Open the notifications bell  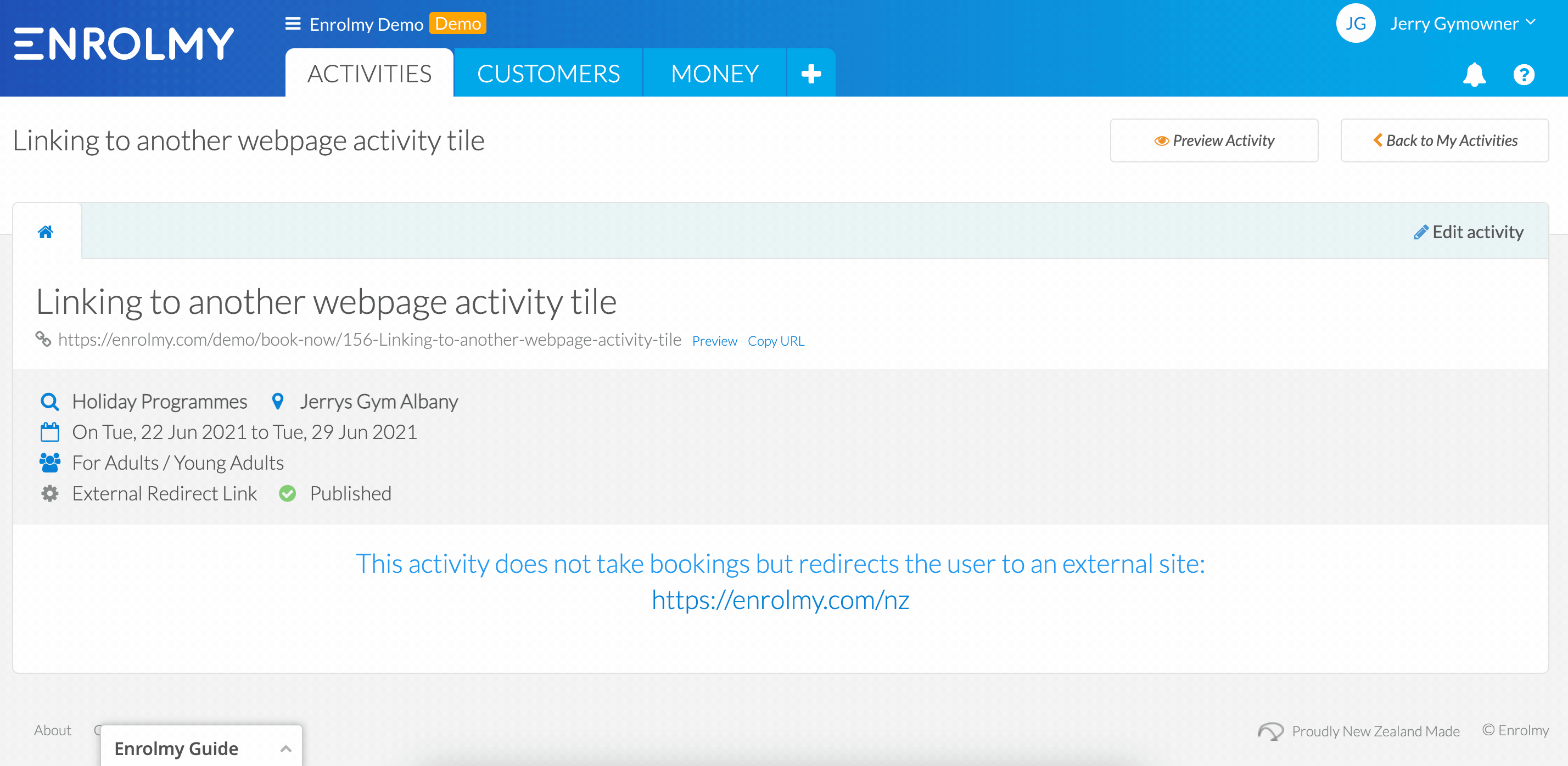(x=1474, y=75)
